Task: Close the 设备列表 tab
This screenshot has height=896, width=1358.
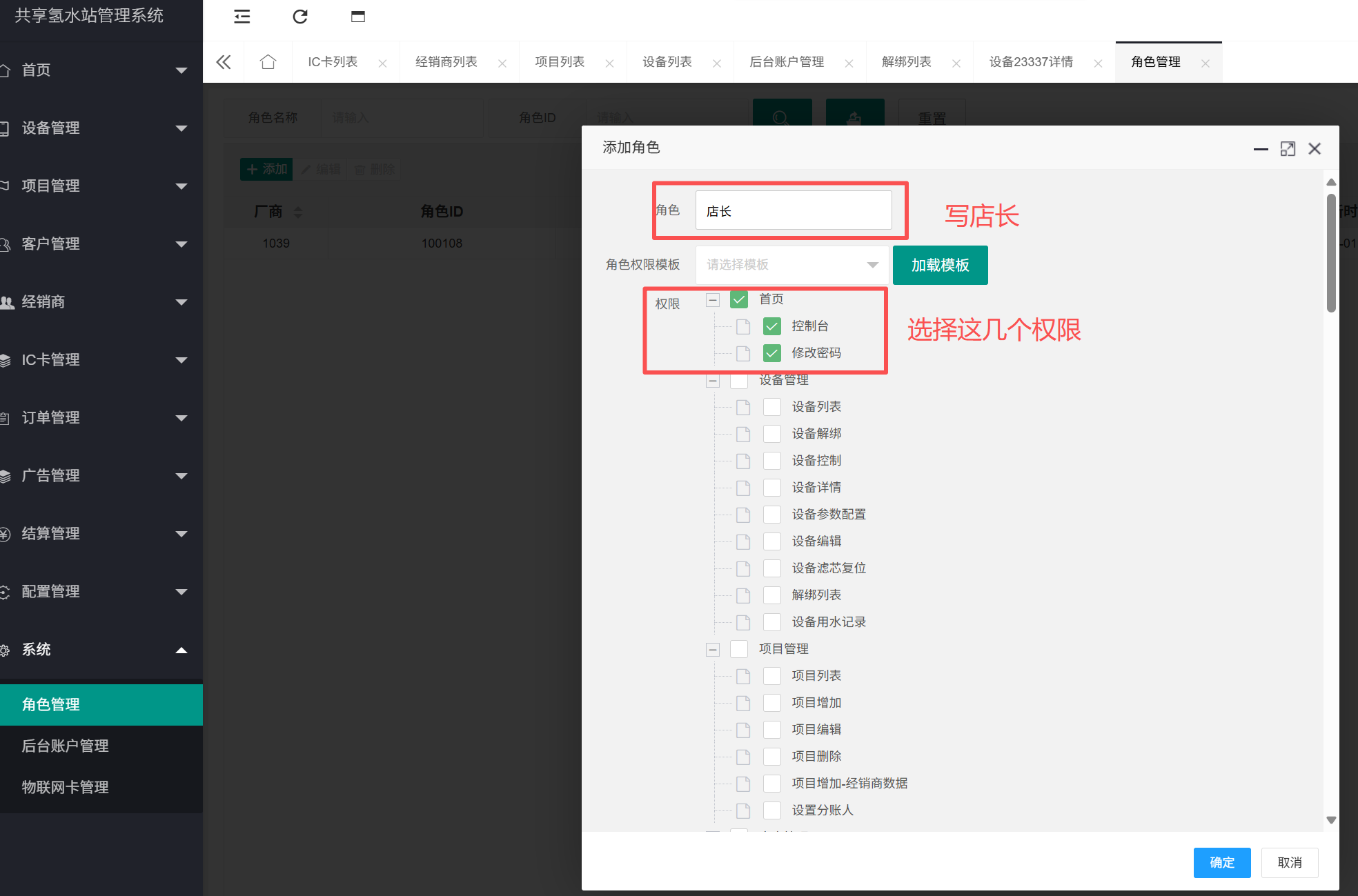Action: (x=717, y=63)
